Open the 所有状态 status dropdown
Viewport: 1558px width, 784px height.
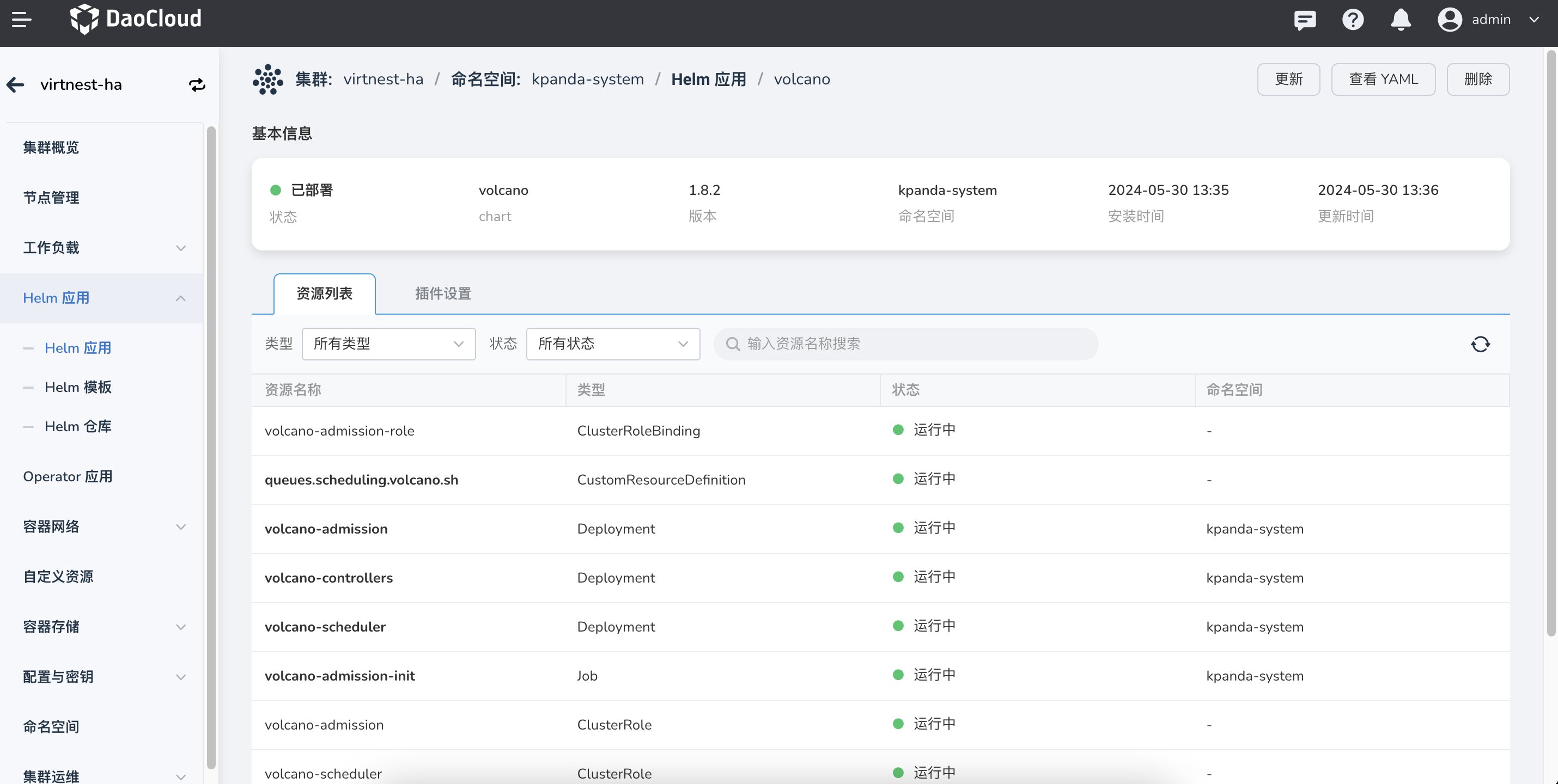pos(613,344)
